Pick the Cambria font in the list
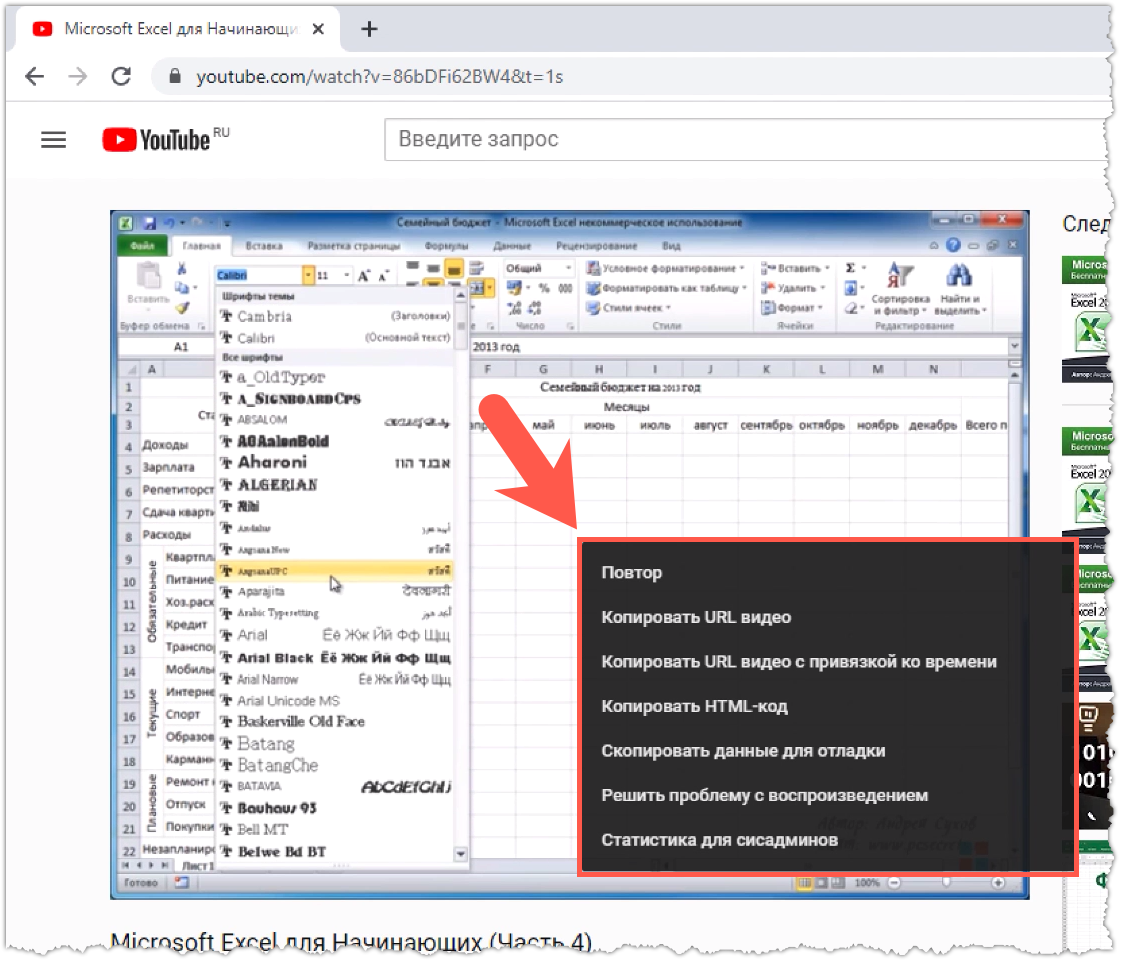The image size is (1121, 961). [x=336, y=317]
